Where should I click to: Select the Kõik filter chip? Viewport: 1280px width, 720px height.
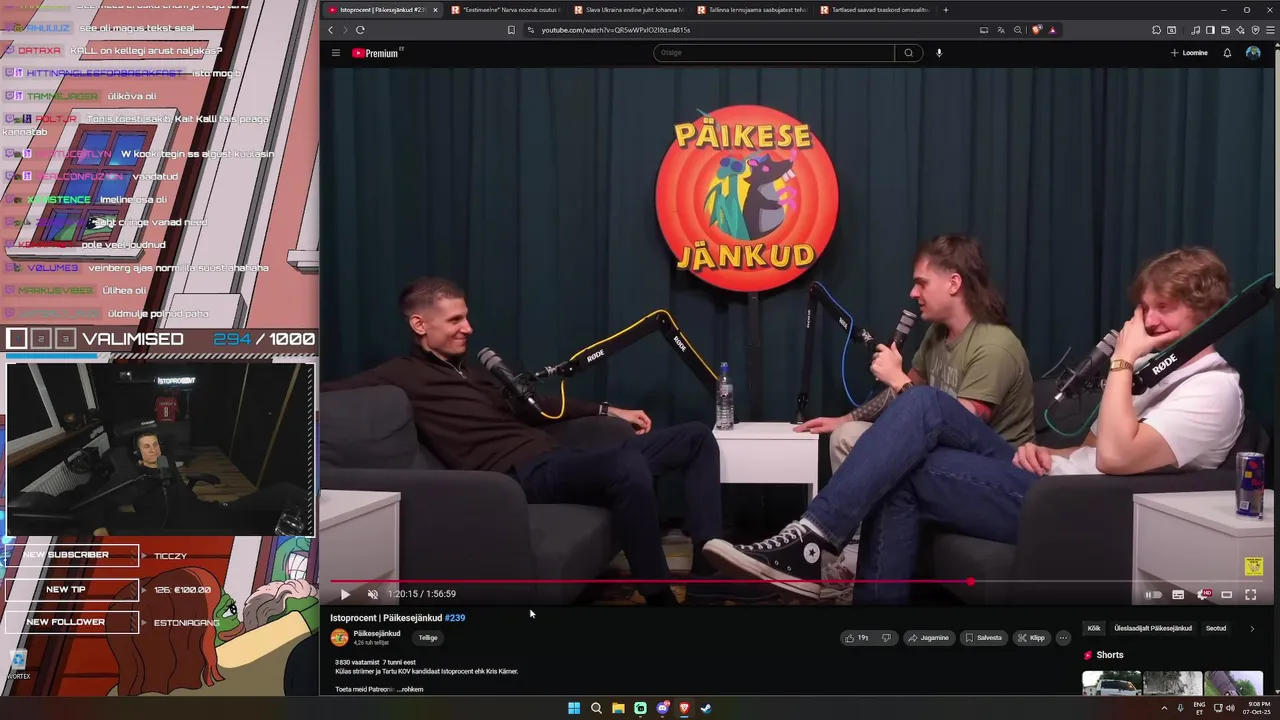[x=1094, y=628]
